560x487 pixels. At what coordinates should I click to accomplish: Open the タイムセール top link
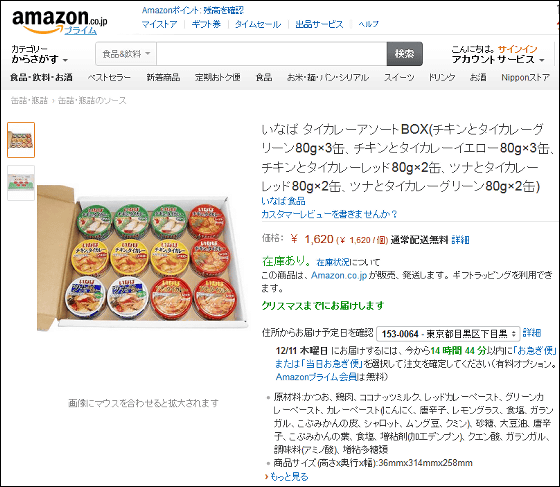click(258, 24)
